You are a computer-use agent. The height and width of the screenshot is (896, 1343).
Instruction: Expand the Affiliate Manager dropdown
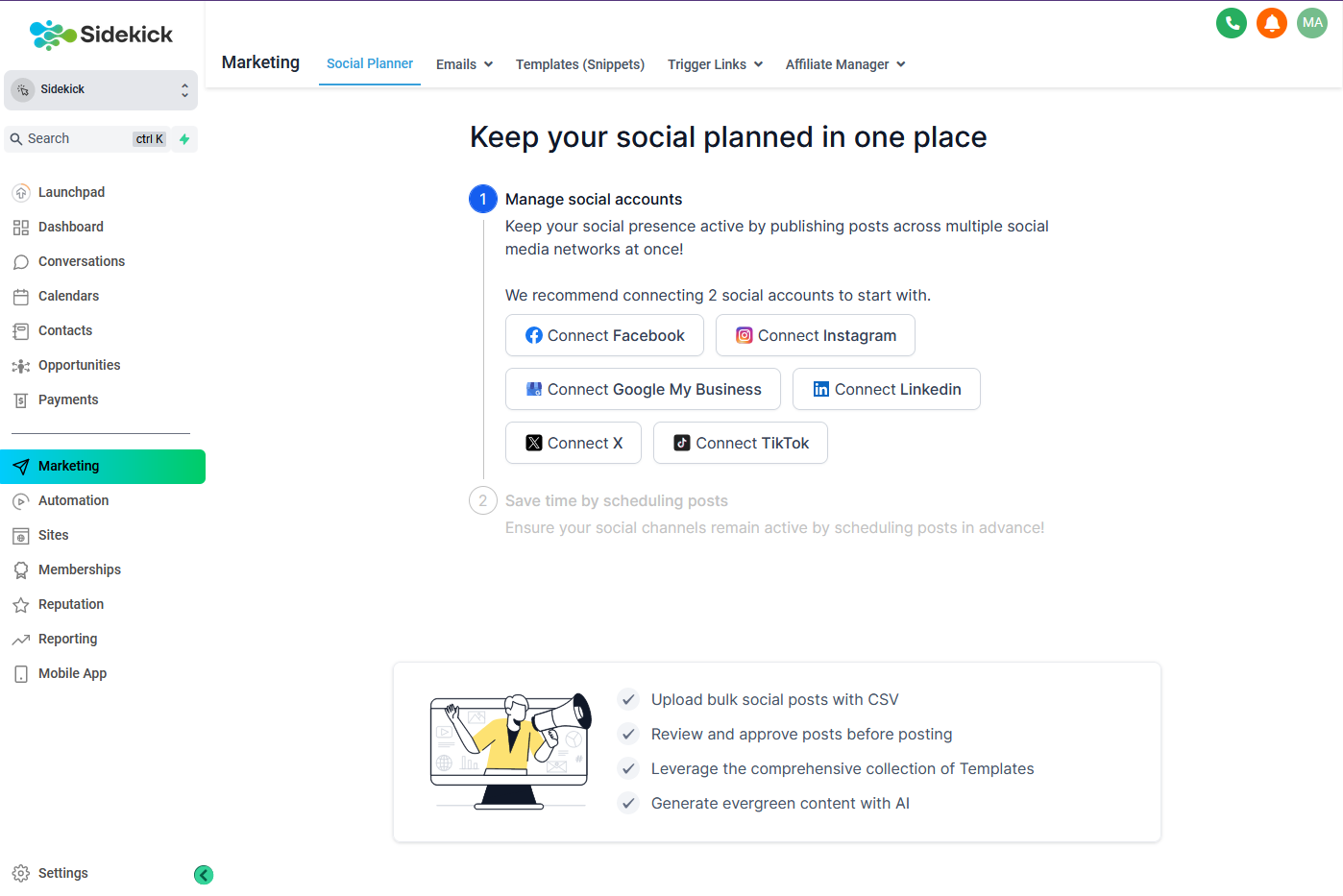845,64
